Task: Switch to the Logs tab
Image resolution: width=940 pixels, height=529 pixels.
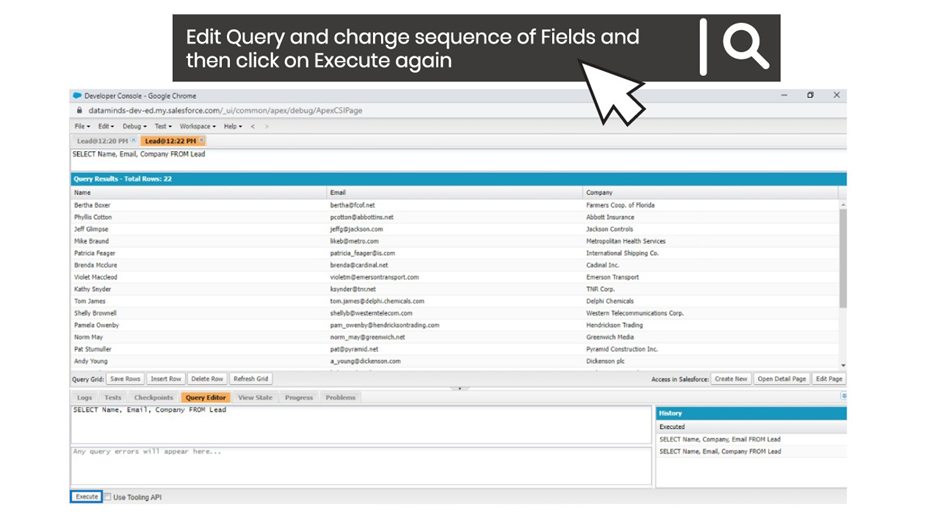Action: click(85, 398)
